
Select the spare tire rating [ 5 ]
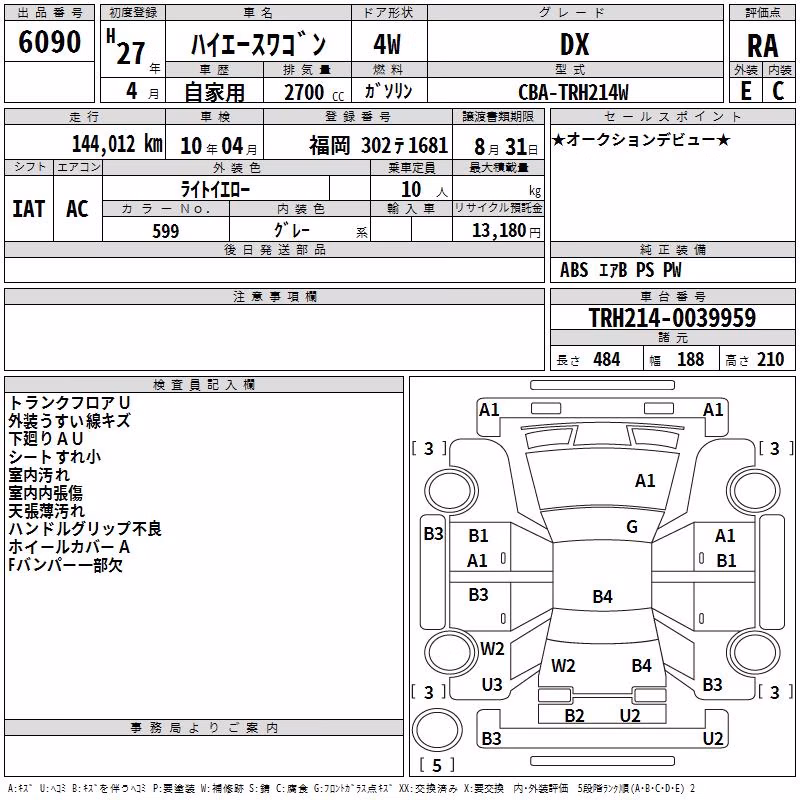tap(437, 765)
